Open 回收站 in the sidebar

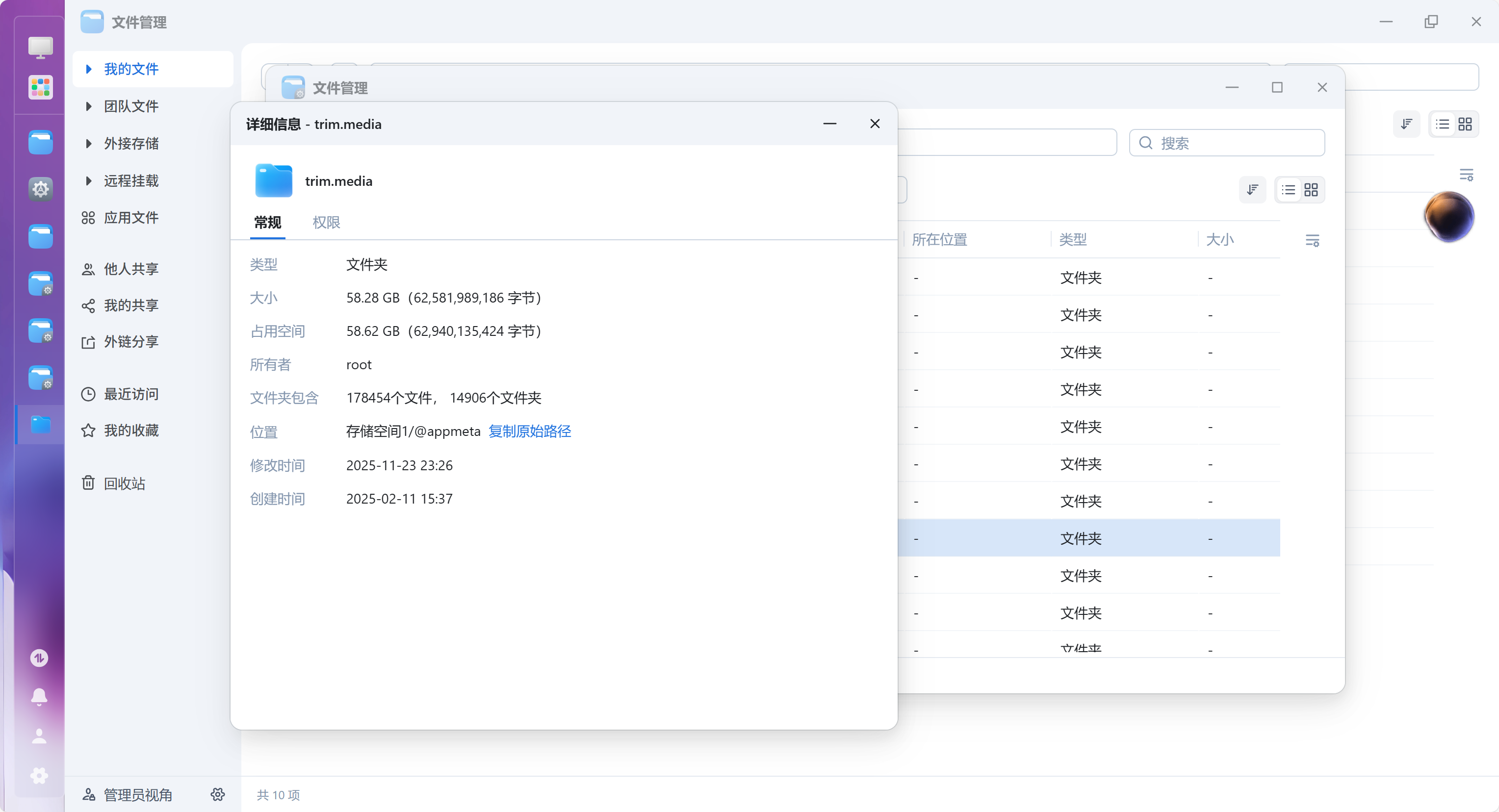(x=124, y=483)
